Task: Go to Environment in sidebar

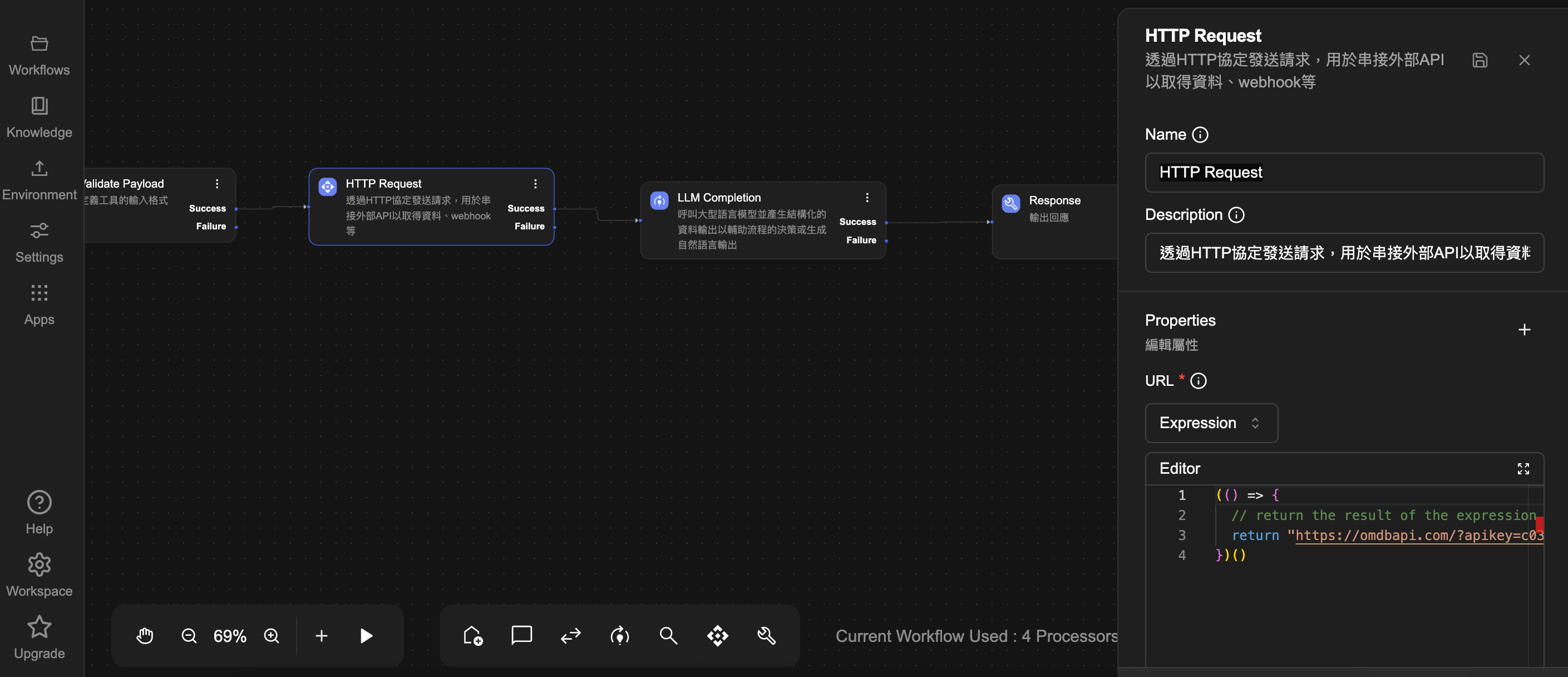Action: [x=40, y=180]
